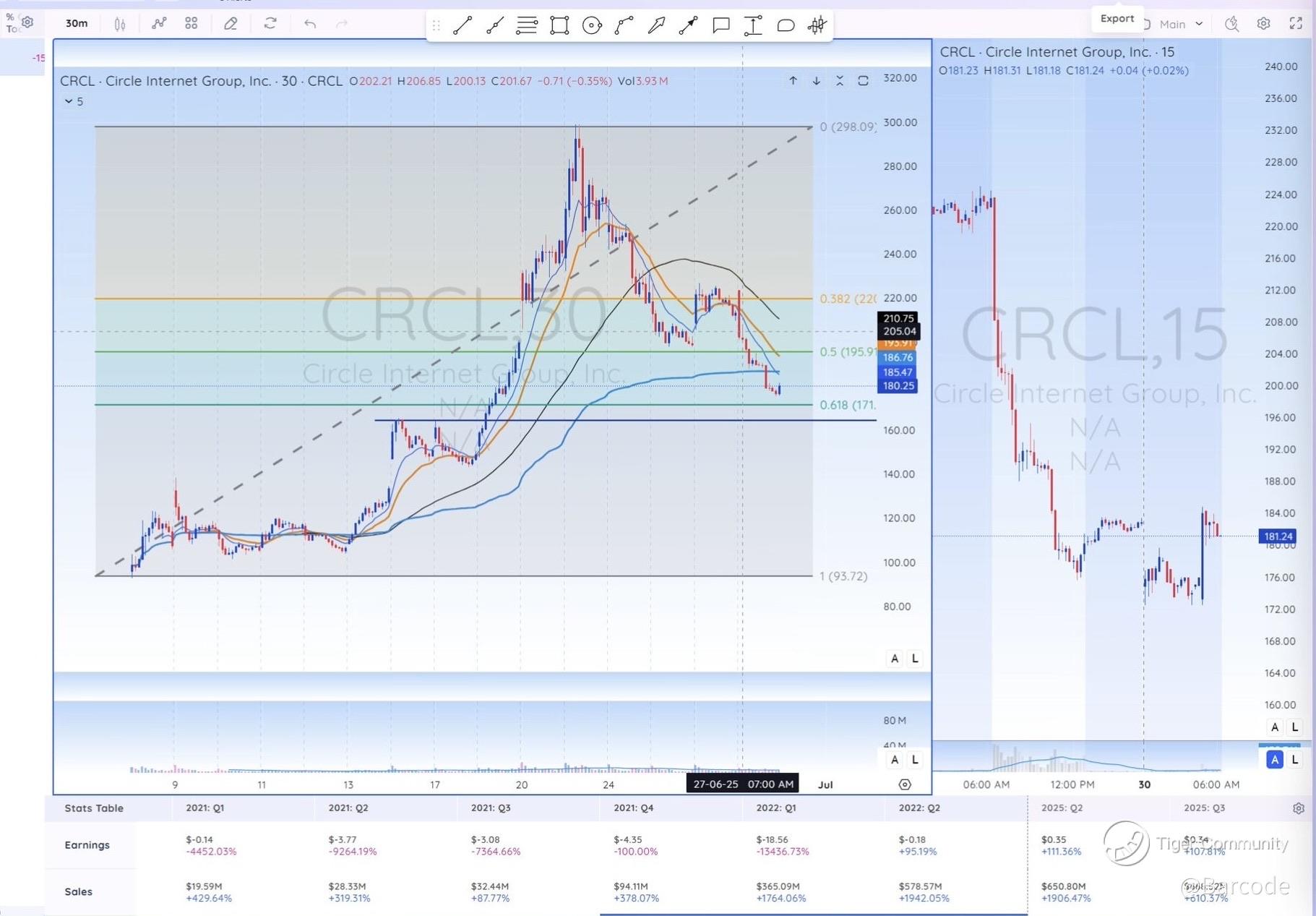Toggle log scale on 15-minute price pane
The height and width of the screenshot is (916, 1316).
pos(1295,727)
